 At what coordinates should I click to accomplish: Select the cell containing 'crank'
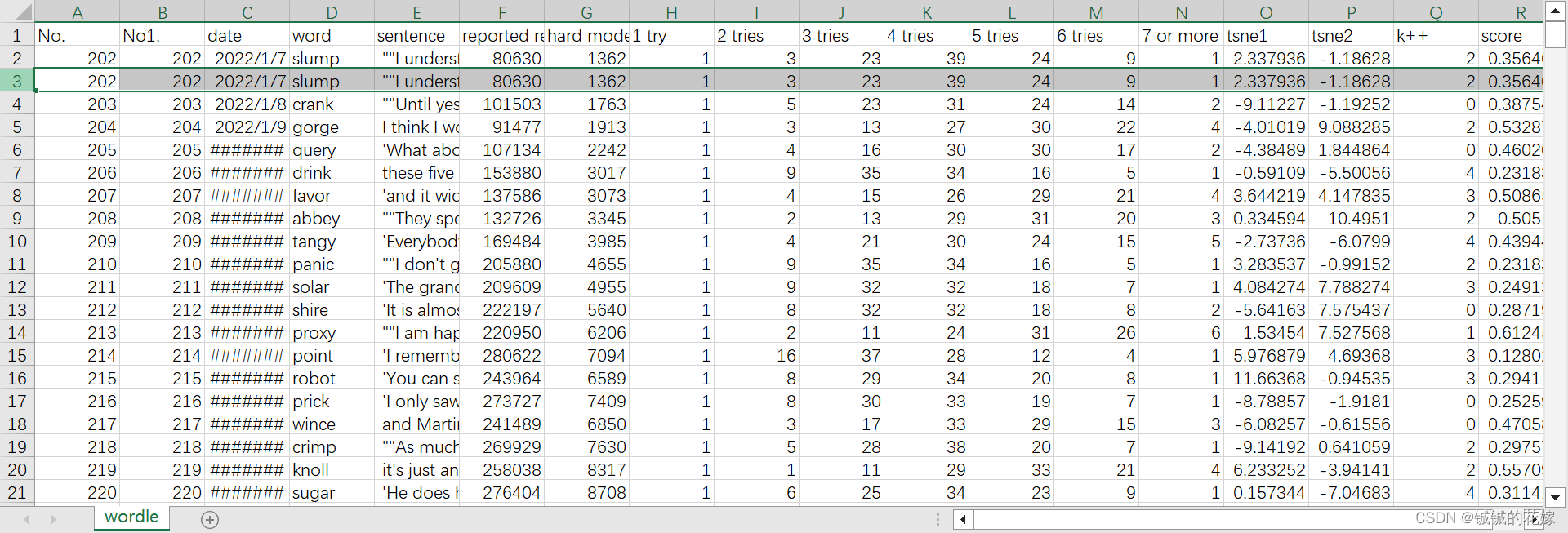[332, 104]
